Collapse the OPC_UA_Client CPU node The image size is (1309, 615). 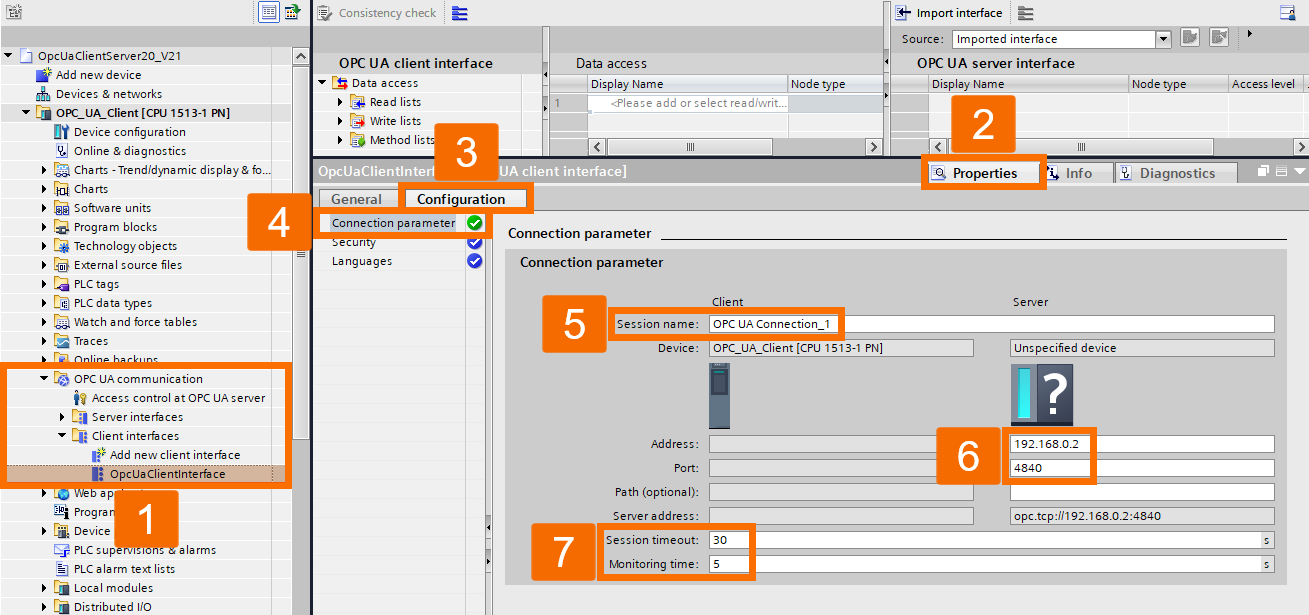click(27, 113)
